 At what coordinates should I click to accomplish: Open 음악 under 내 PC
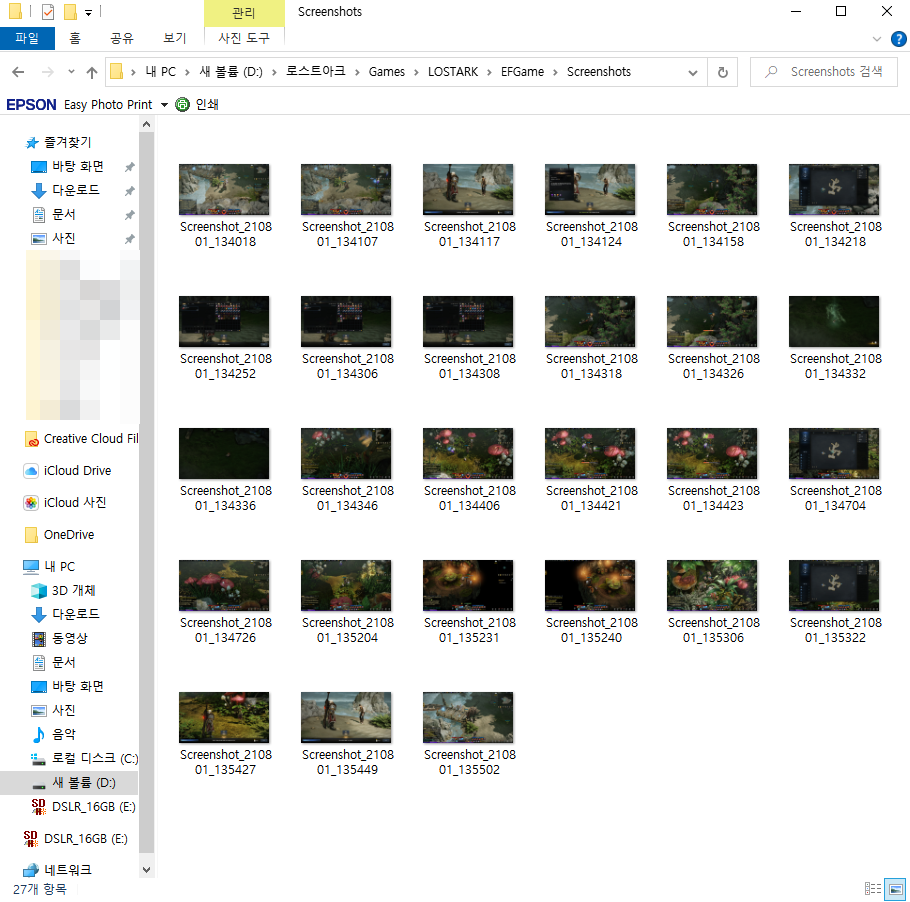coord(53,734)
